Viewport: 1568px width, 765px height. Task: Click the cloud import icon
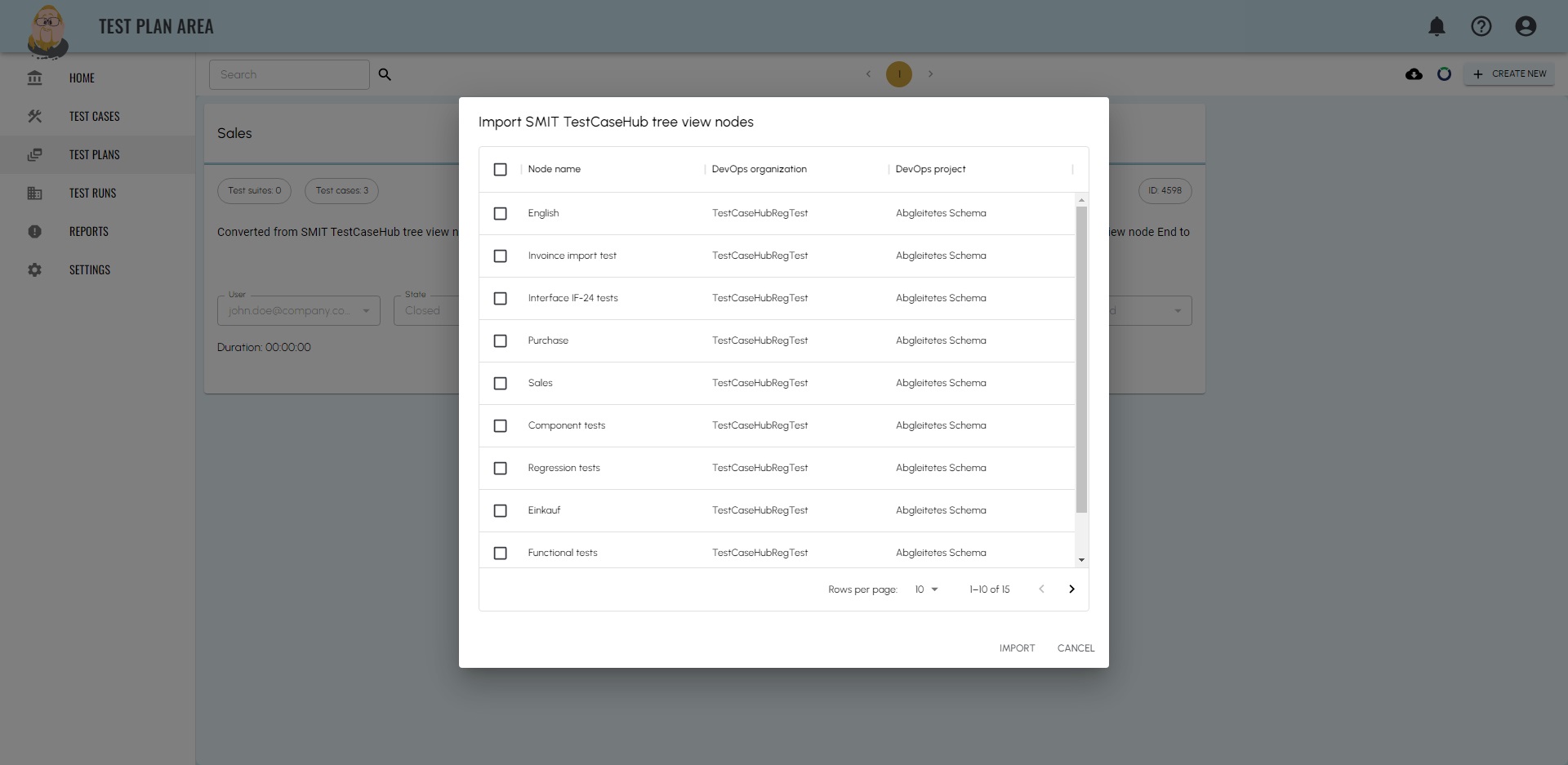click(1414, 74)
